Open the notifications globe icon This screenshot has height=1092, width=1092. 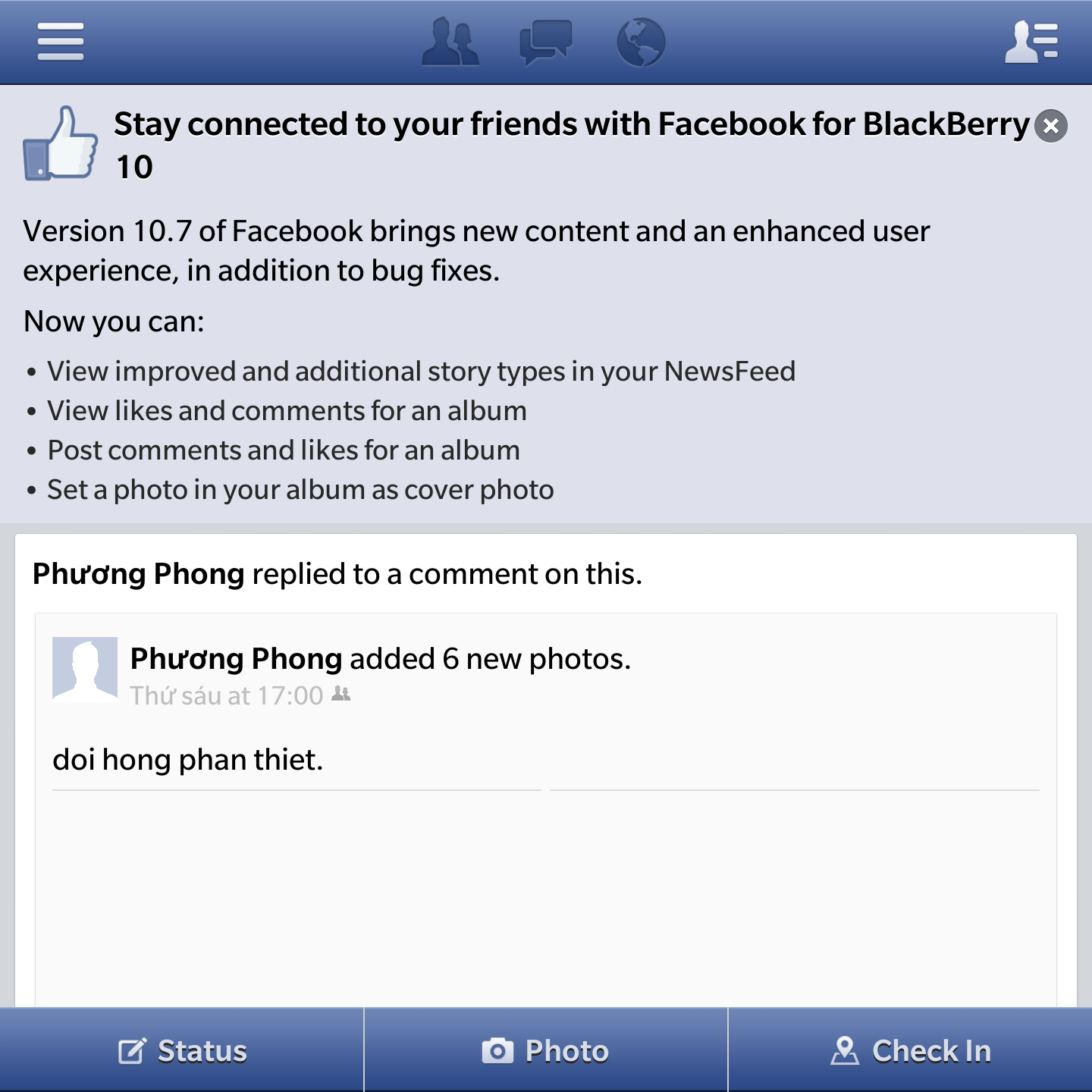[641, 42]
